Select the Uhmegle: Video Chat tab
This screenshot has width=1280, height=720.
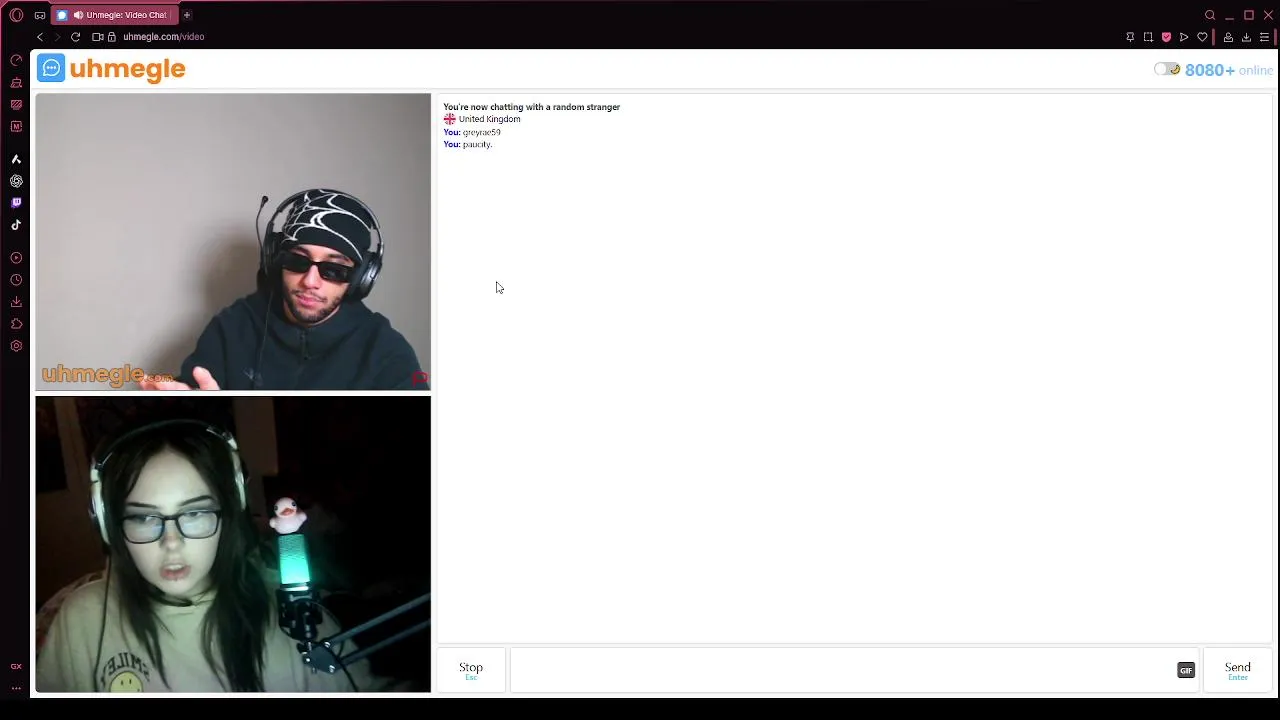tap(113, 15)
